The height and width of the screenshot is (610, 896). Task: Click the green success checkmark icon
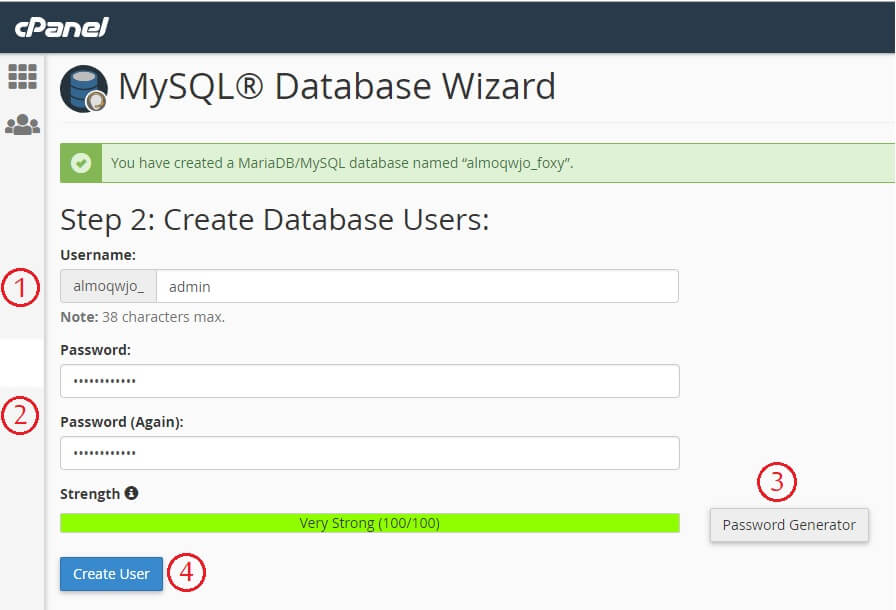(x=81, y=163)
